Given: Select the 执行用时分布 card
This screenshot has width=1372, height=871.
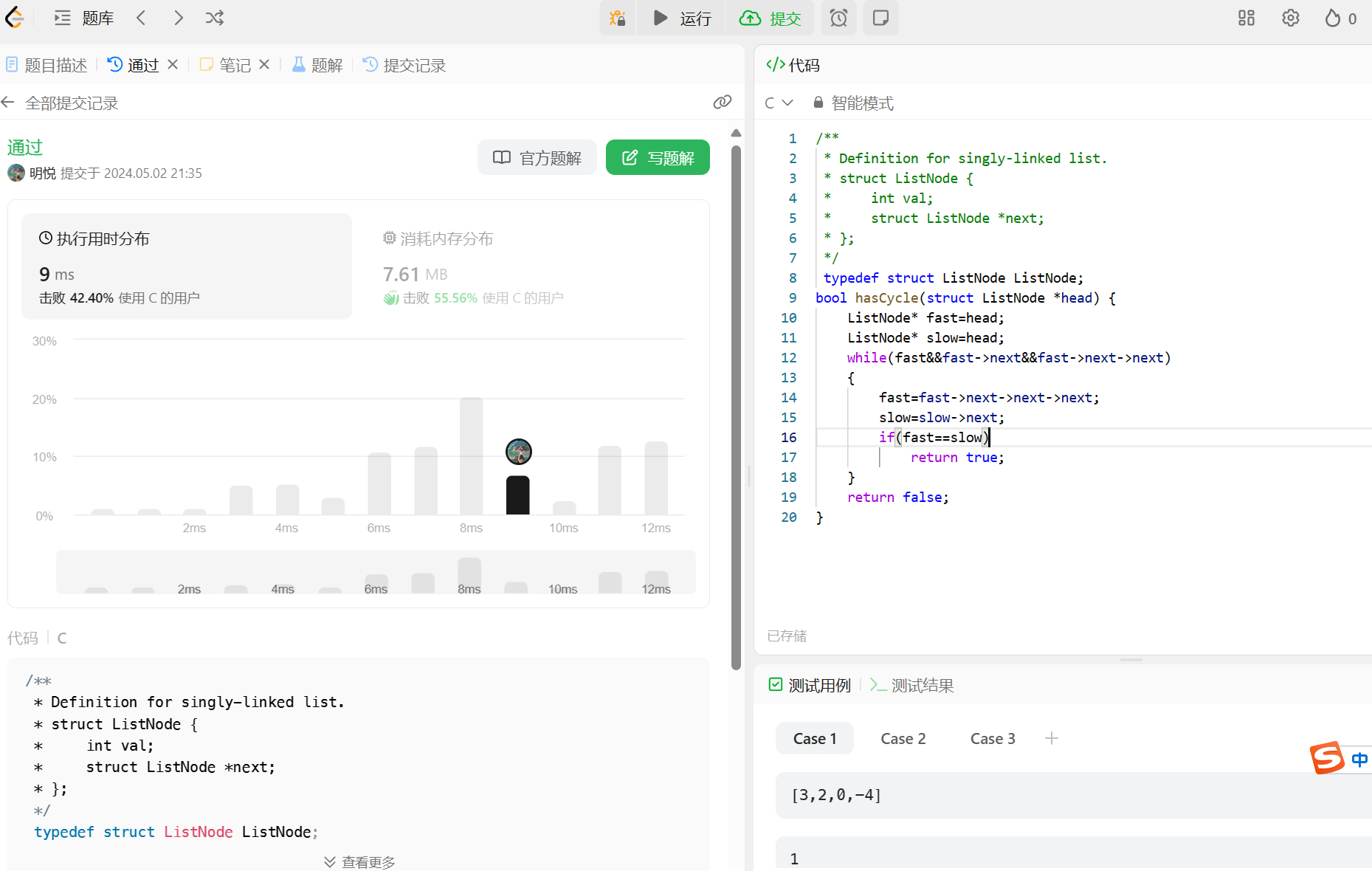Looking at the screenshot, I should [187, 266].
